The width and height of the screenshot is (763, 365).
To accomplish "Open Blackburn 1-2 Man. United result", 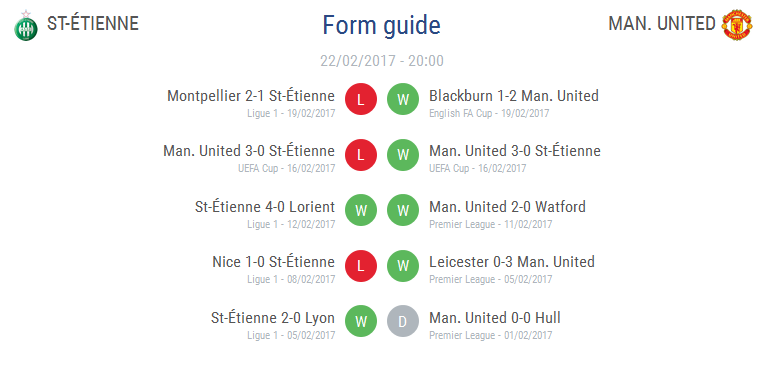I will pos(514,96).
